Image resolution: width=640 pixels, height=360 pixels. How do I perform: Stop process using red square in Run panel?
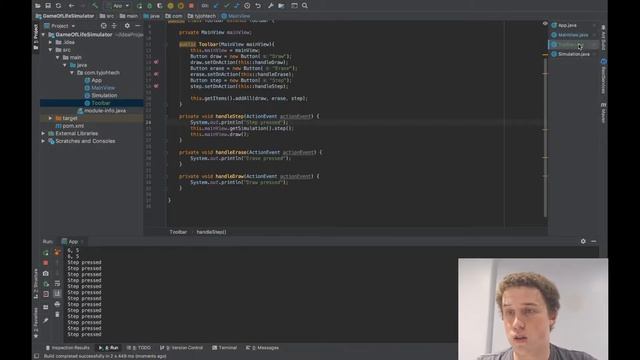point(46,263)
